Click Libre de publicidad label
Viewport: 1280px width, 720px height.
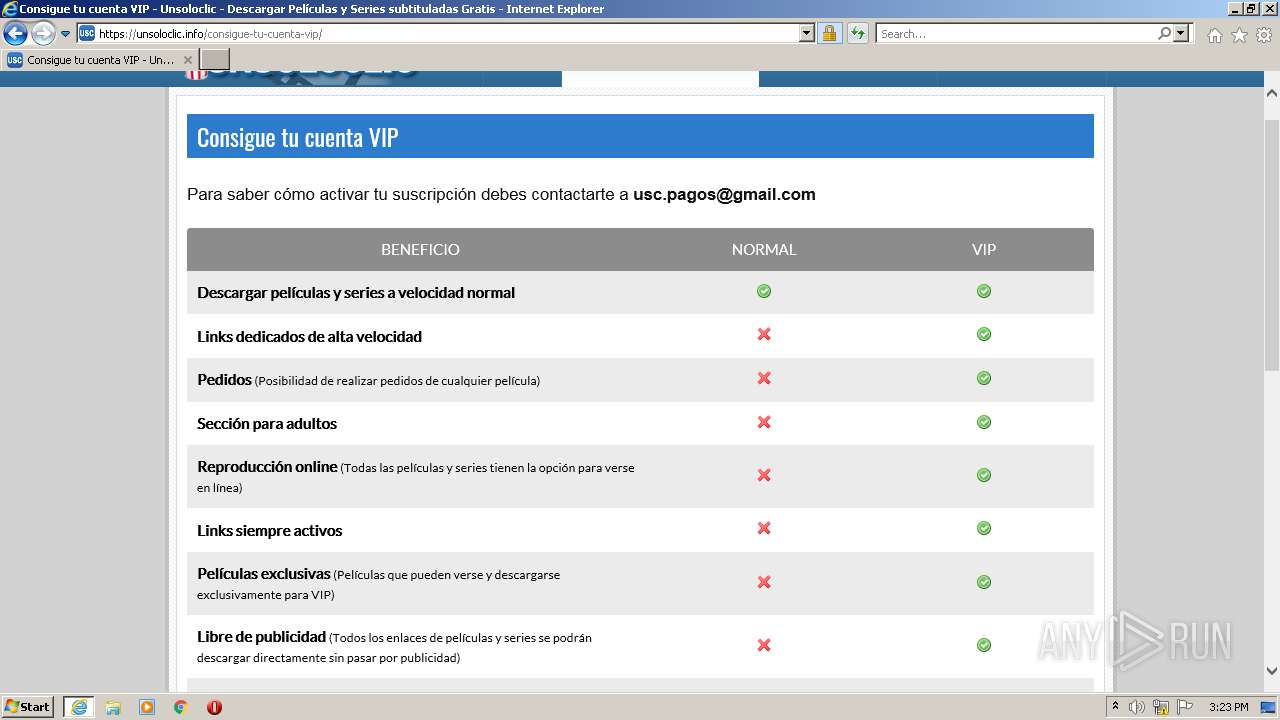[262, 636]
